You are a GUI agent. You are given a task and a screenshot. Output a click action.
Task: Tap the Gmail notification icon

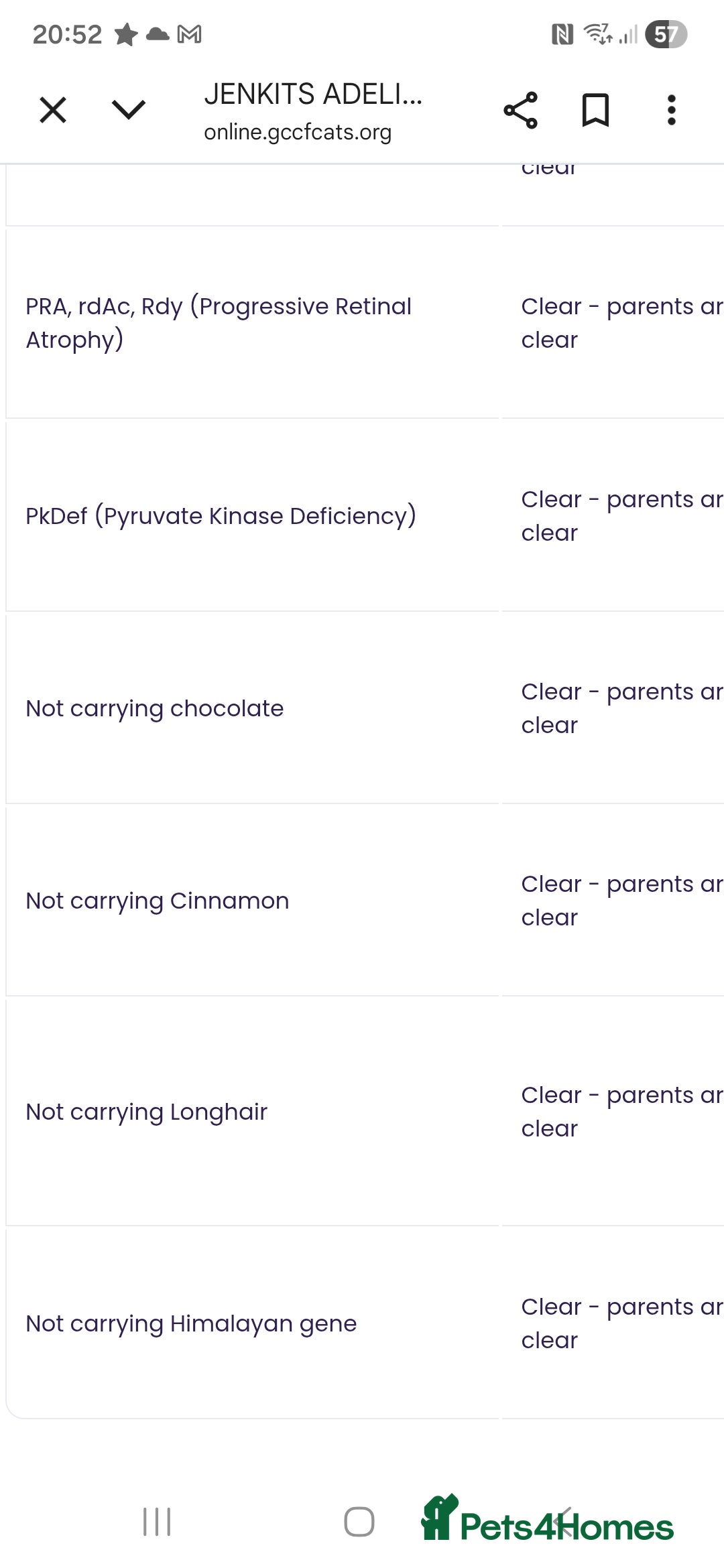click(x=190, y=34)
